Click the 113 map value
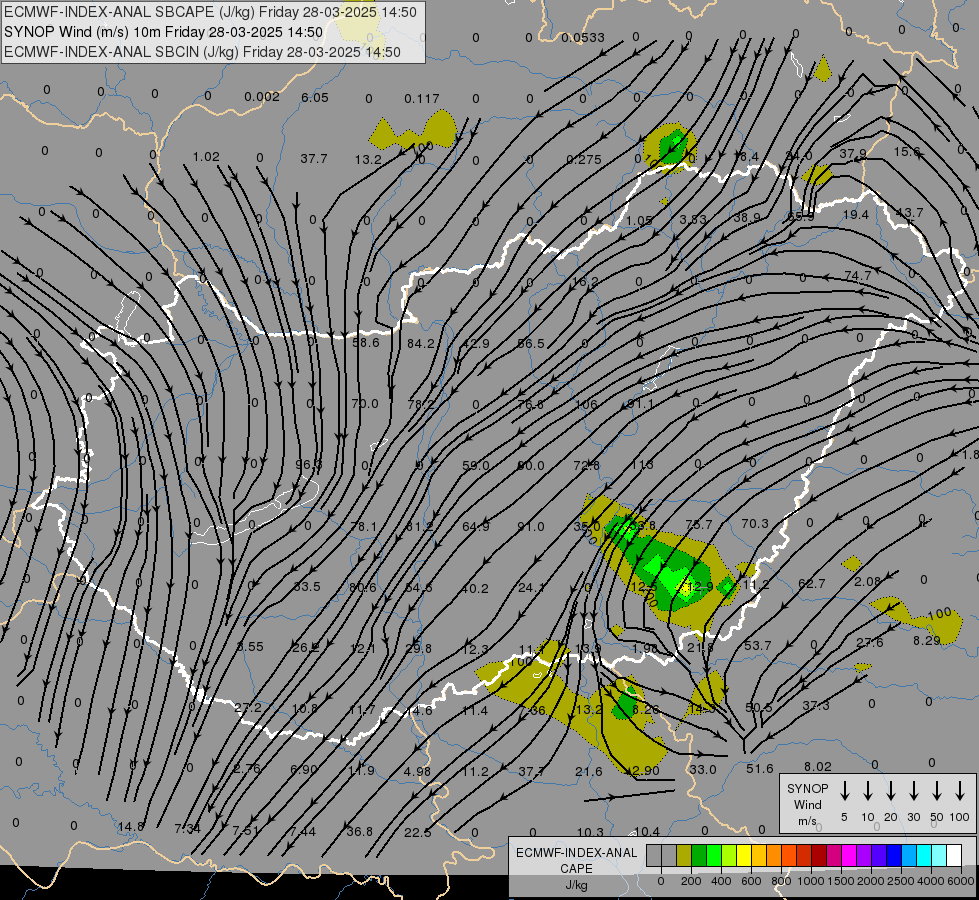Image resolution: width=979 pixels, height=900 pixels. click(642, 465)
